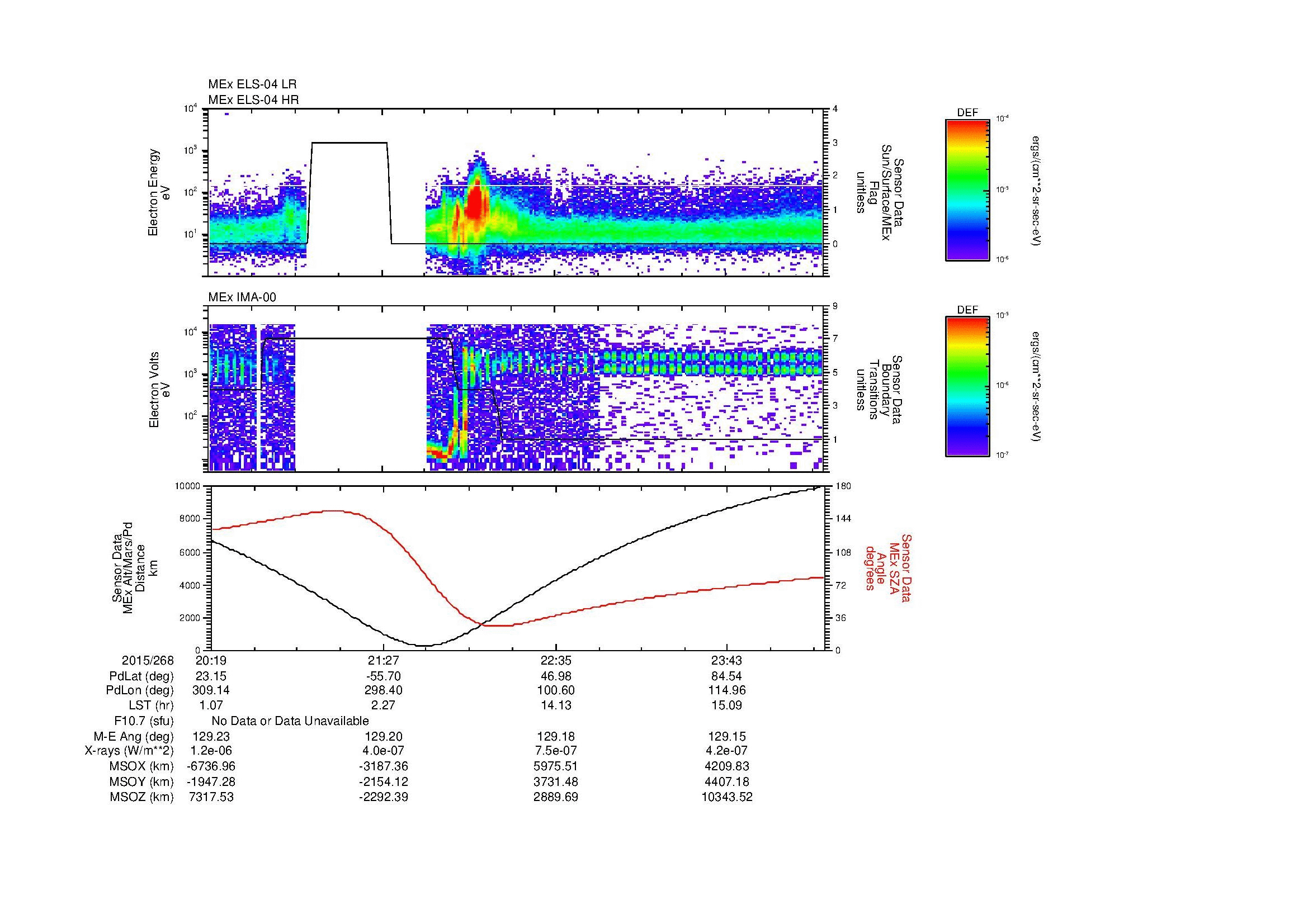Click the 'X-rays (W/m**2)' row label
The image size is (1308, 924).
[129, 751]
